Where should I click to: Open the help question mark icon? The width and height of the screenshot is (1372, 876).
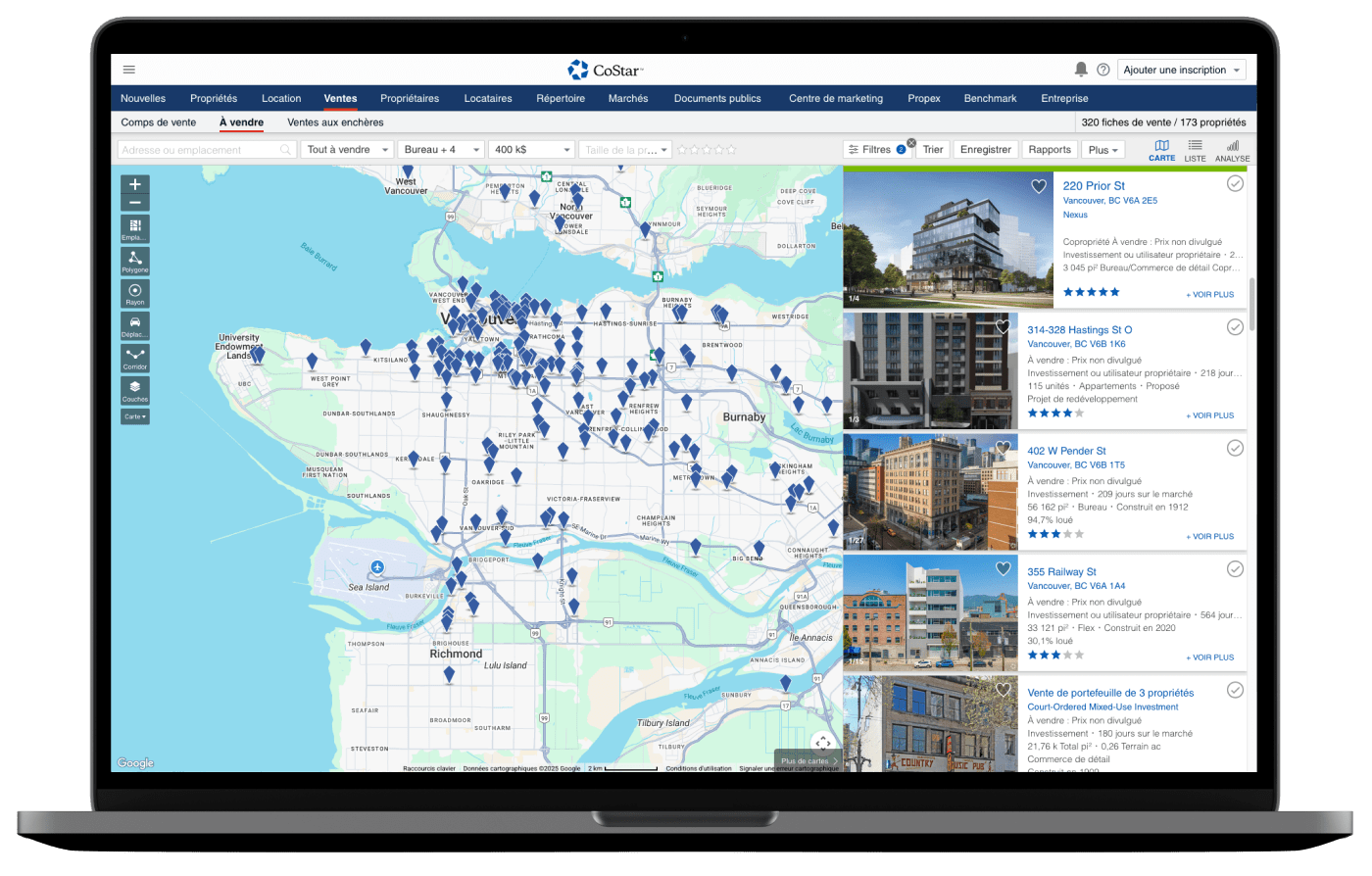[x=1103, y=70]
